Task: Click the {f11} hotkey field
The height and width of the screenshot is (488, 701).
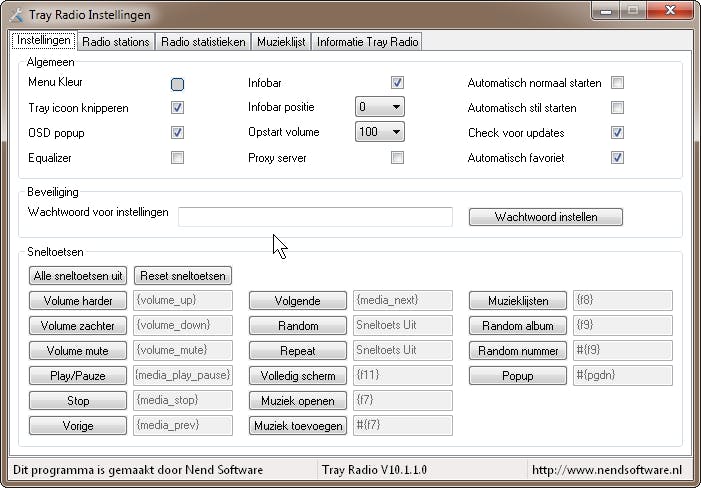Action: pyautogui.click(x=403, y=375)
